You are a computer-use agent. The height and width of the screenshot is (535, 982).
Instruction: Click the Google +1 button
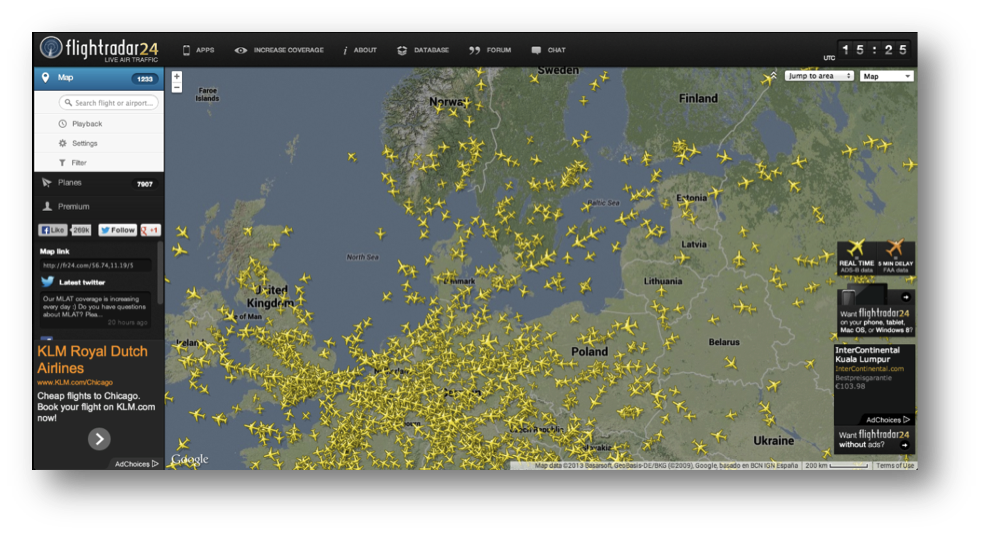click(x=150, y=230)
